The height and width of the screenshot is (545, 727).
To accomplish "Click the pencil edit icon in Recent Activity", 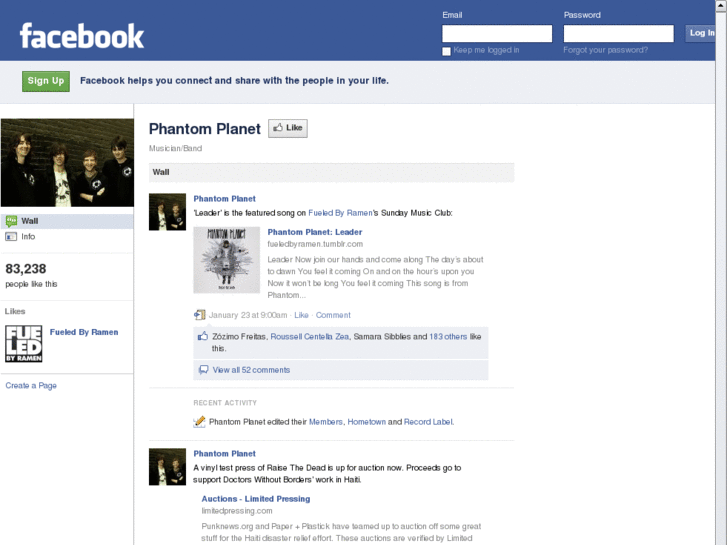I will click(199, 422).
